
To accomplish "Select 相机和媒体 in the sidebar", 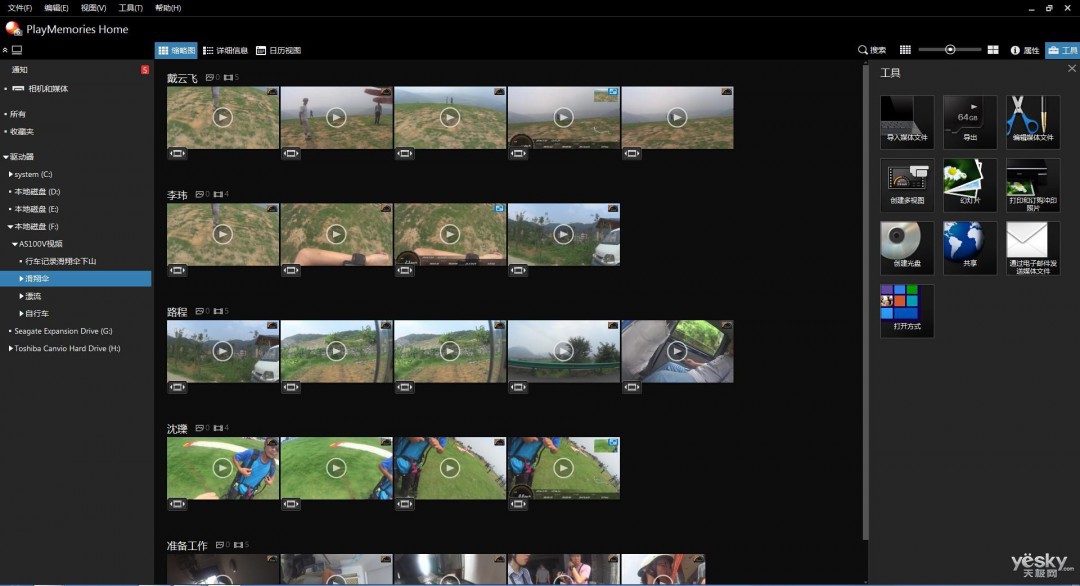I will (48, 89).
